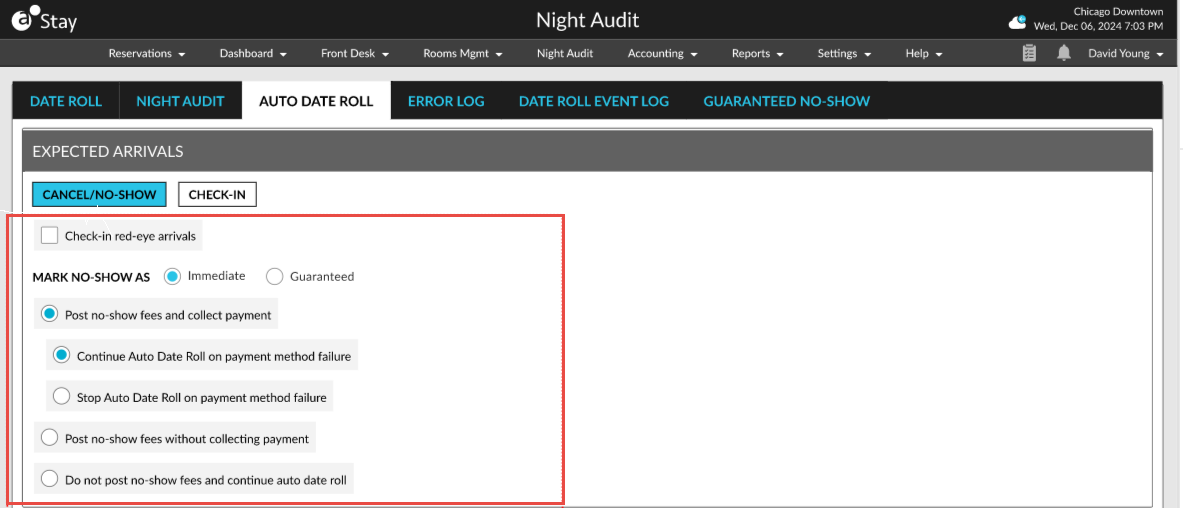Screen dimensions: 1183x508
Task: Expand the Accounting menu
Action: coord(662,54)
